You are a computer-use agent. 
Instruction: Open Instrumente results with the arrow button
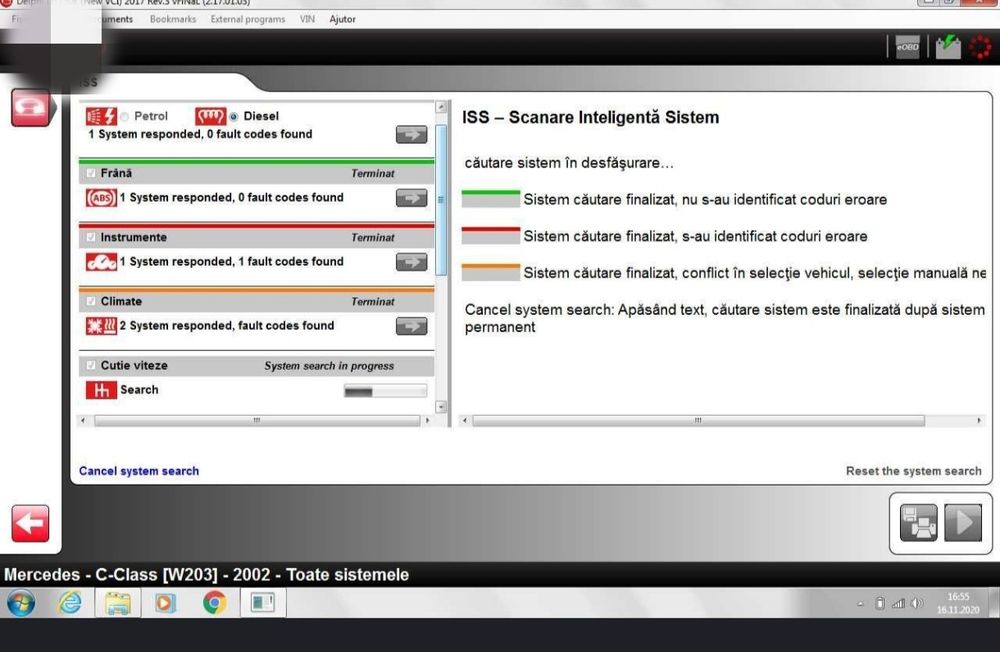pos(411,262)
